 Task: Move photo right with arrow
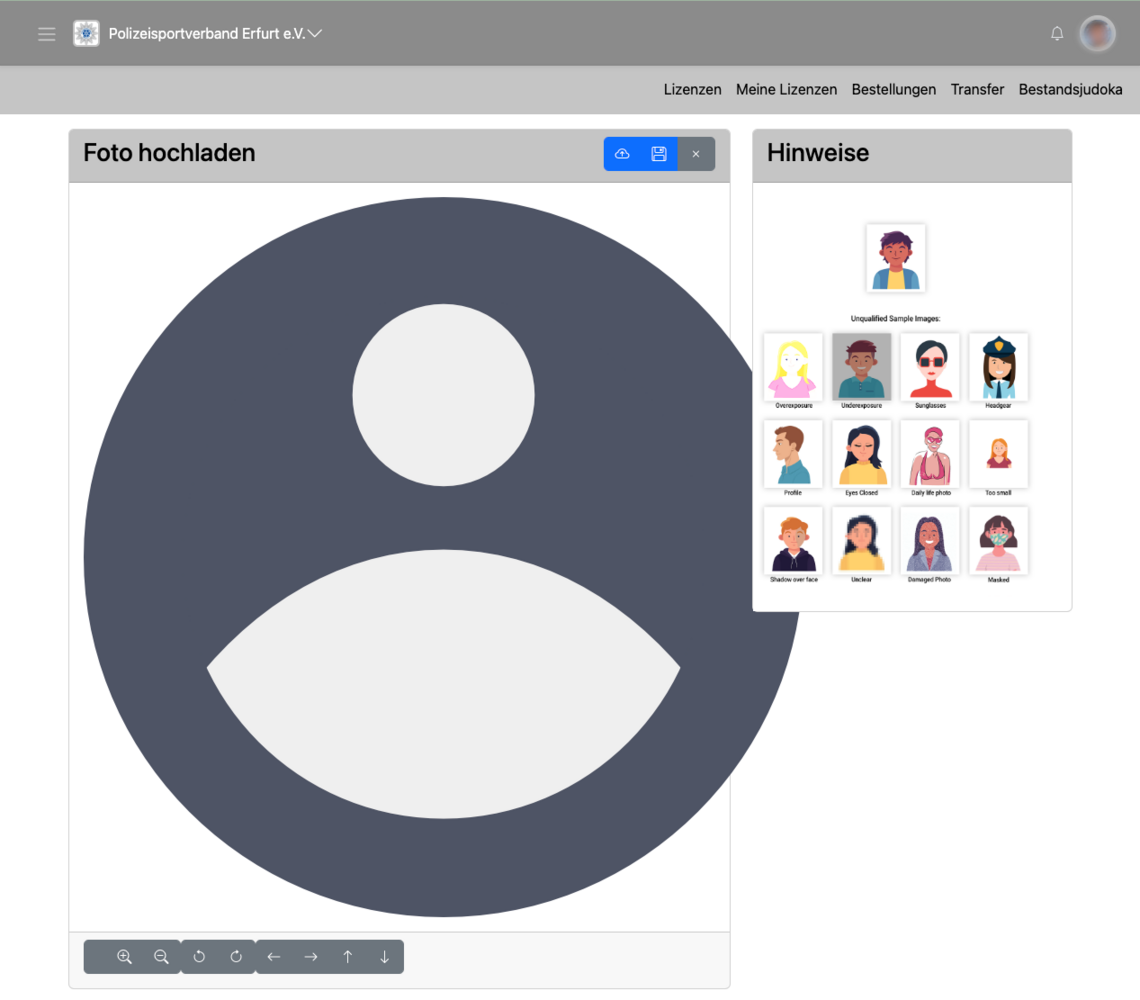(x=311, y=957)
